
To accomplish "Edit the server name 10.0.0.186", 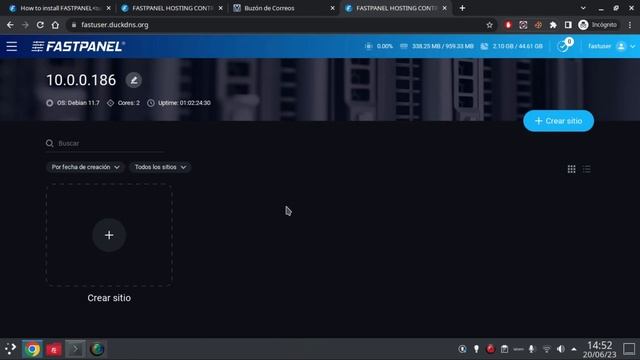I will click(134, 80).
